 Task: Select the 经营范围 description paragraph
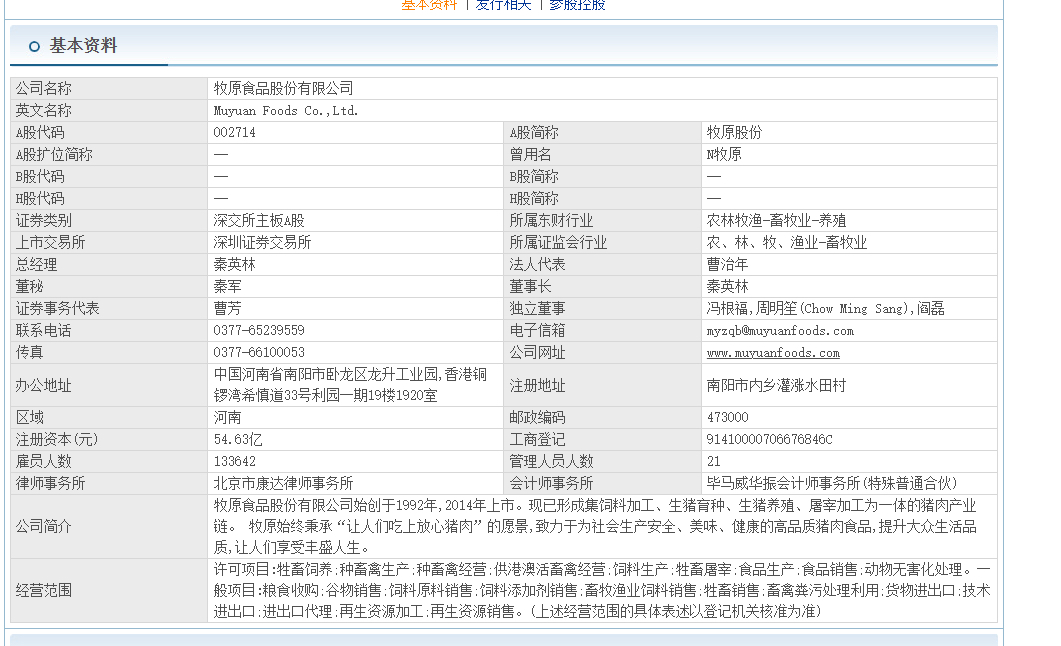pyautogui.click(x=602, y=590)
